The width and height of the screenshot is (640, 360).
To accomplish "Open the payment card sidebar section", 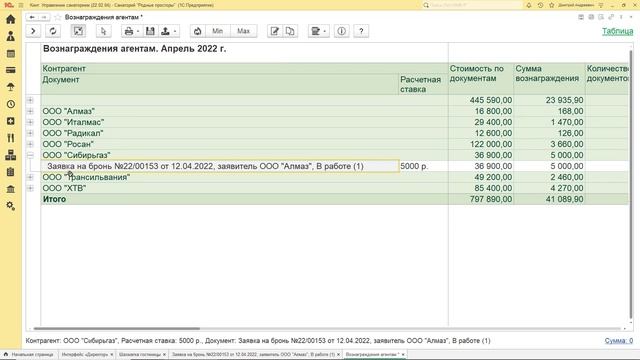I will click(11, 70).
